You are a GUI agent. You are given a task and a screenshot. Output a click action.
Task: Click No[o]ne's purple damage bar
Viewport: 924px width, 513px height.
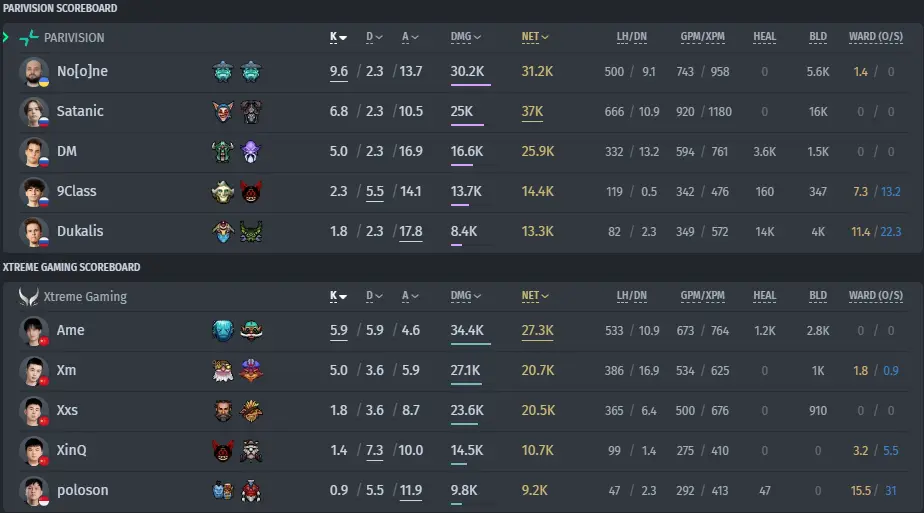click(x=470, y=85)
